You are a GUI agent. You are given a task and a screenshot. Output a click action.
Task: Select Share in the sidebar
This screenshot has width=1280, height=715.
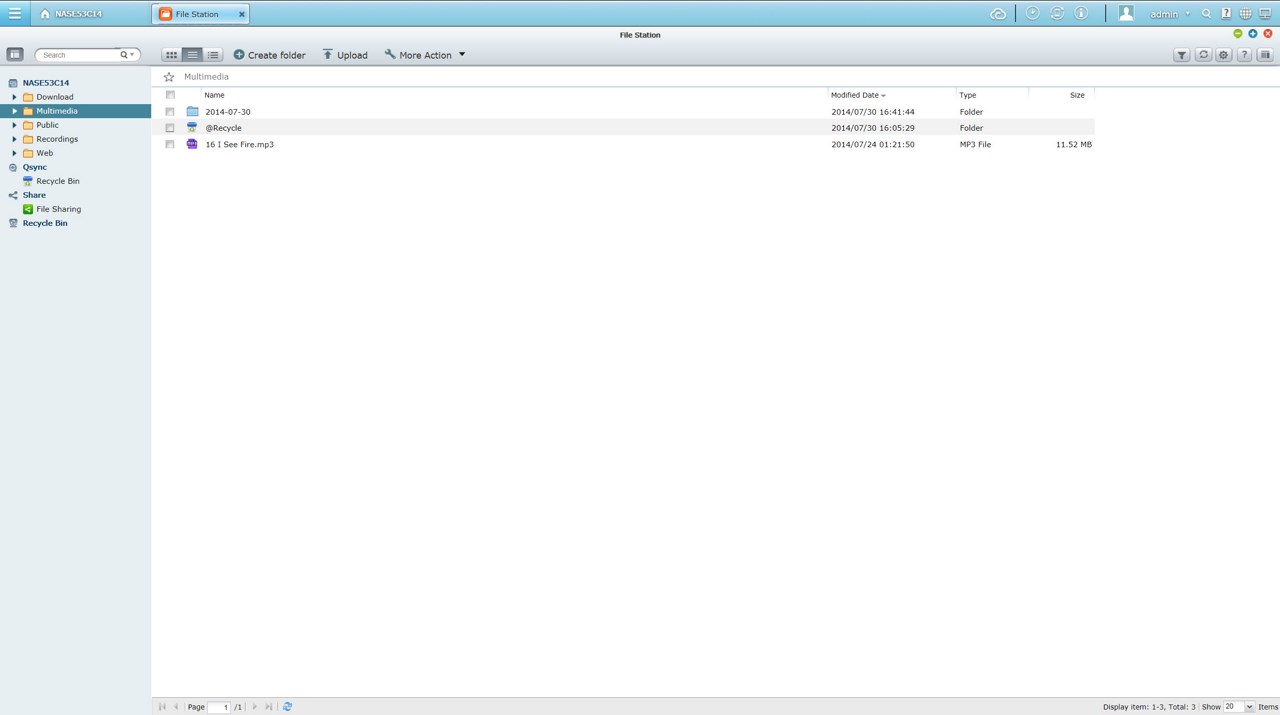click(x=34, y=195)
